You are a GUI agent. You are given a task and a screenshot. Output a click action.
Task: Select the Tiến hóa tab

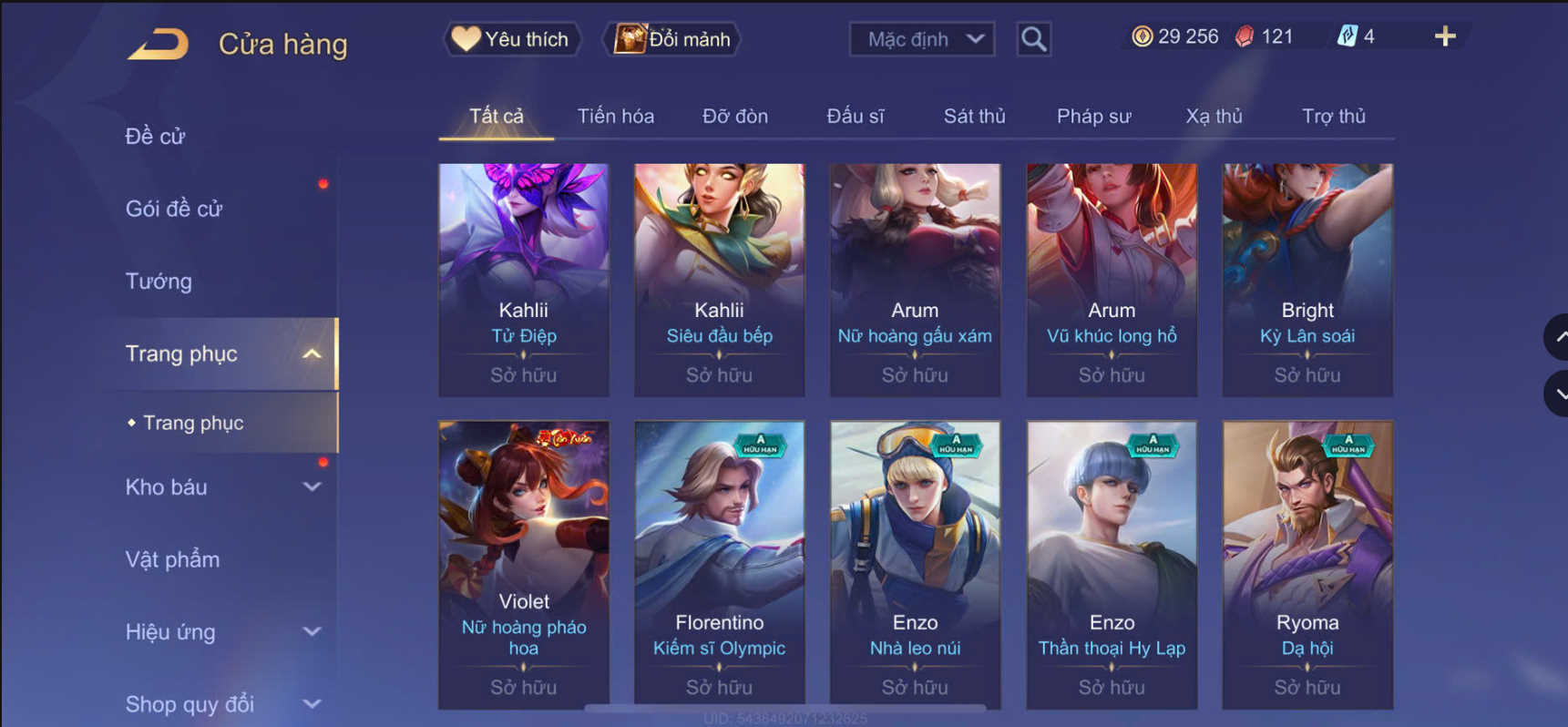[x=615, y=117]
